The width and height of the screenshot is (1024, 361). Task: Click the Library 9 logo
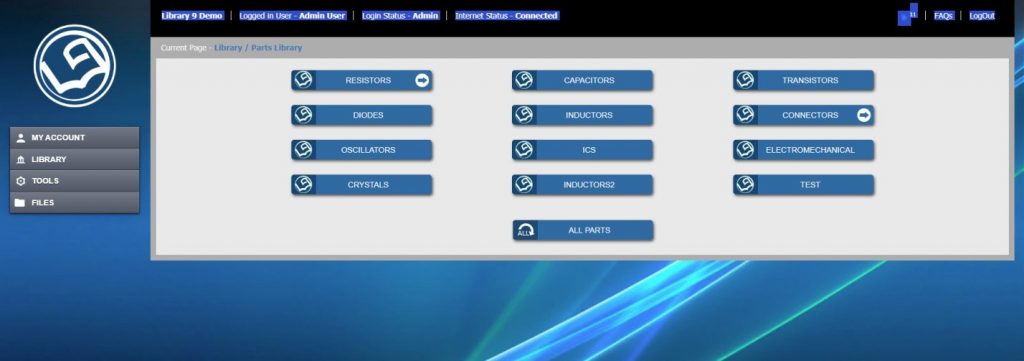[x=74, y=66]
